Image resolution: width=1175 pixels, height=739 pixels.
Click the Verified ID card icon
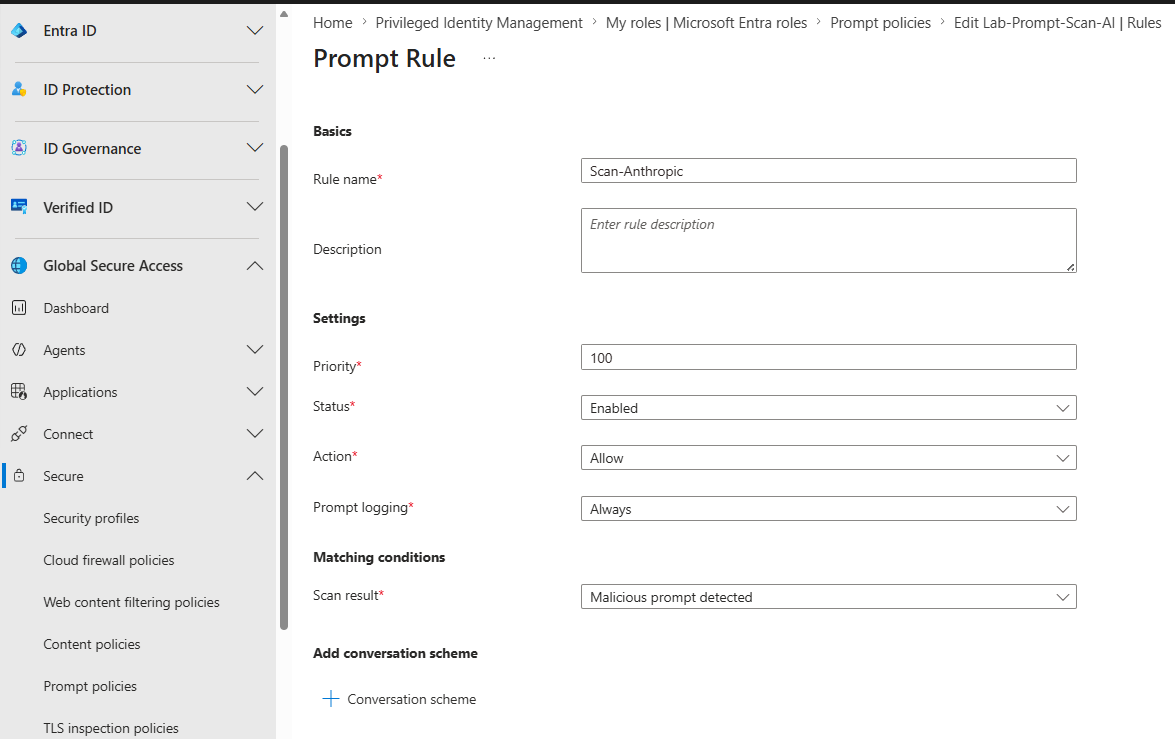click(19, 206)
